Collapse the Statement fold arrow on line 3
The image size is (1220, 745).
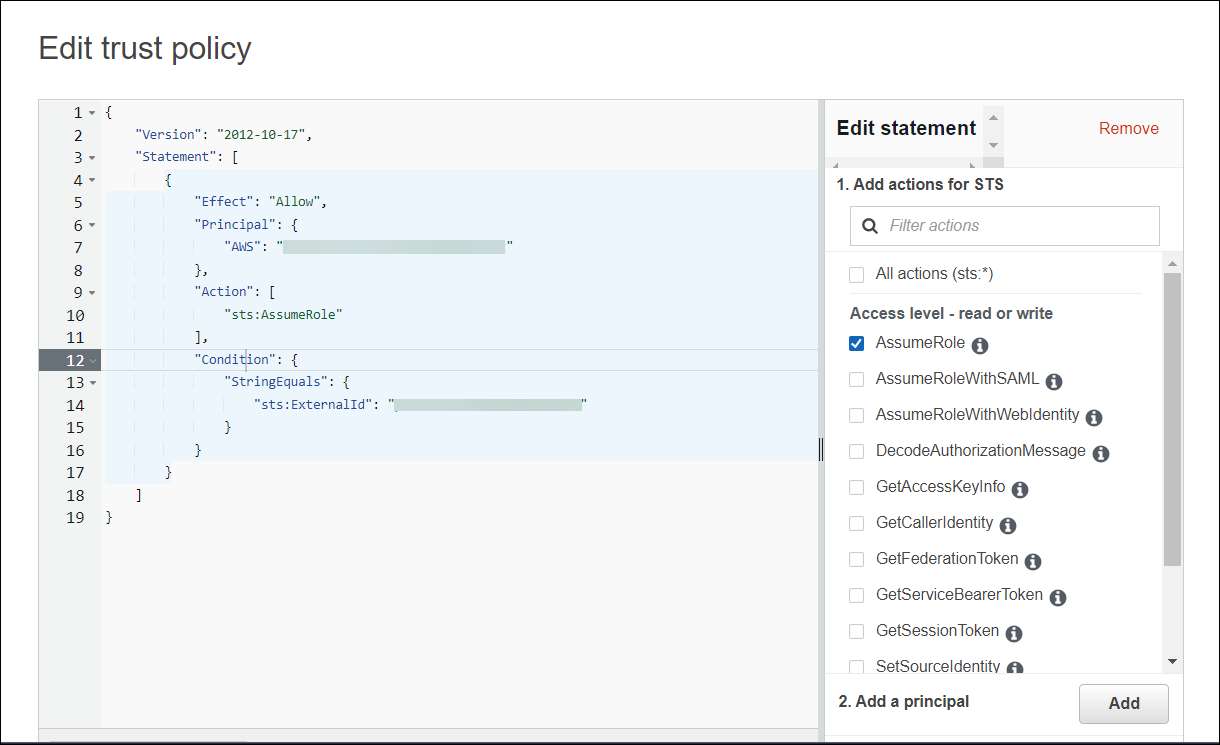pyautogui.click(x=92, y=158)
